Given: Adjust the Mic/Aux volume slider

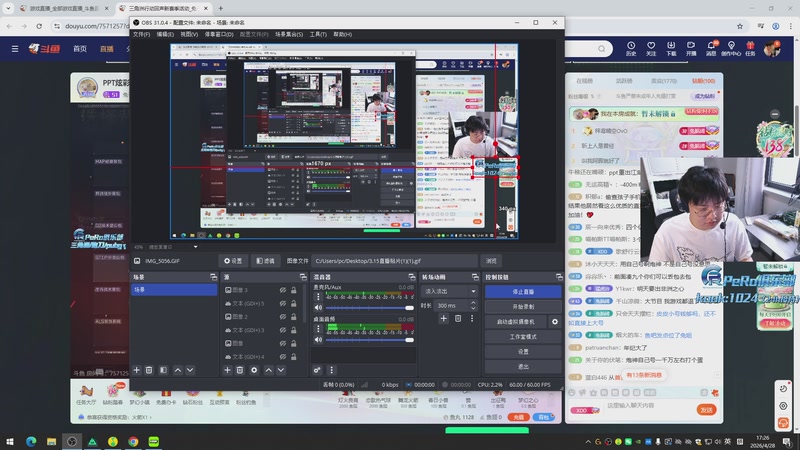Looking at the screenshot, I should click(x=369, y=308).
